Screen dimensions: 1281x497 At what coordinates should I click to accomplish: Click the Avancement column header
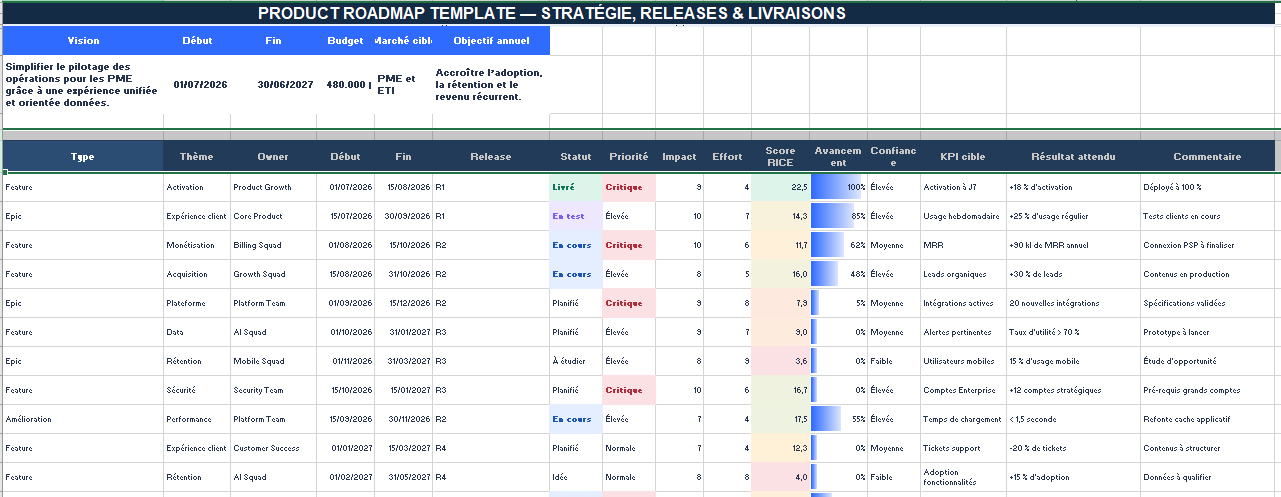(x=839, y=156)
